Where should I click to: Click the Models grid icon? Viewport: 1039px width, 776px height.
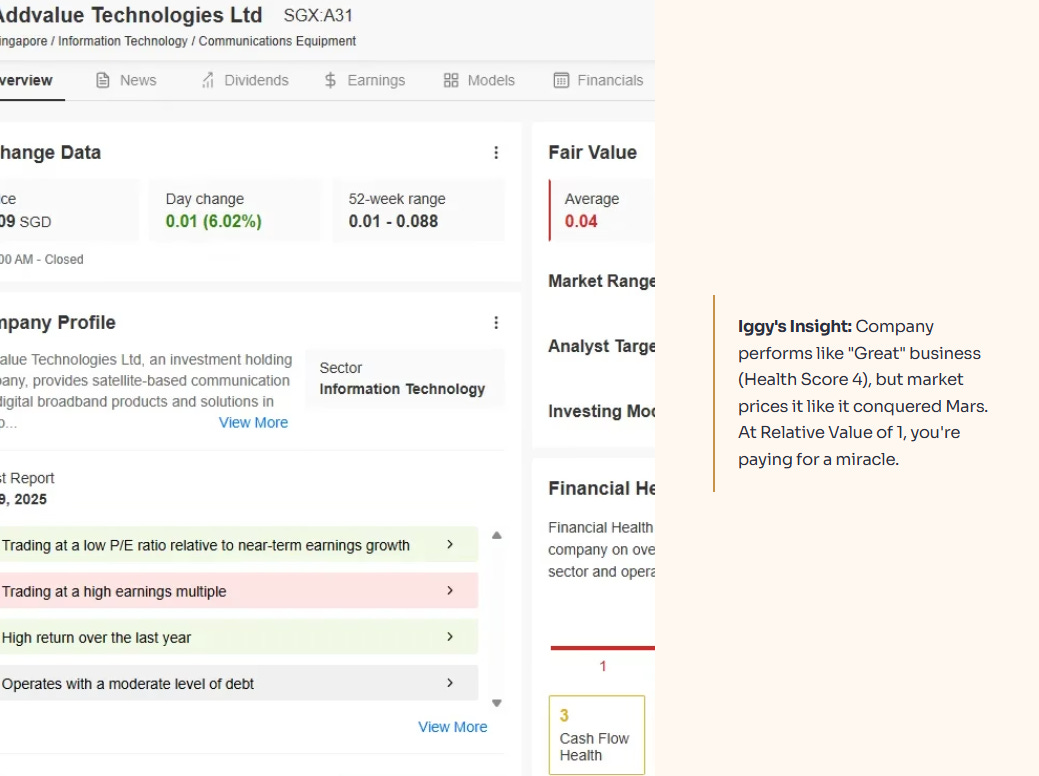coord(451,80)
